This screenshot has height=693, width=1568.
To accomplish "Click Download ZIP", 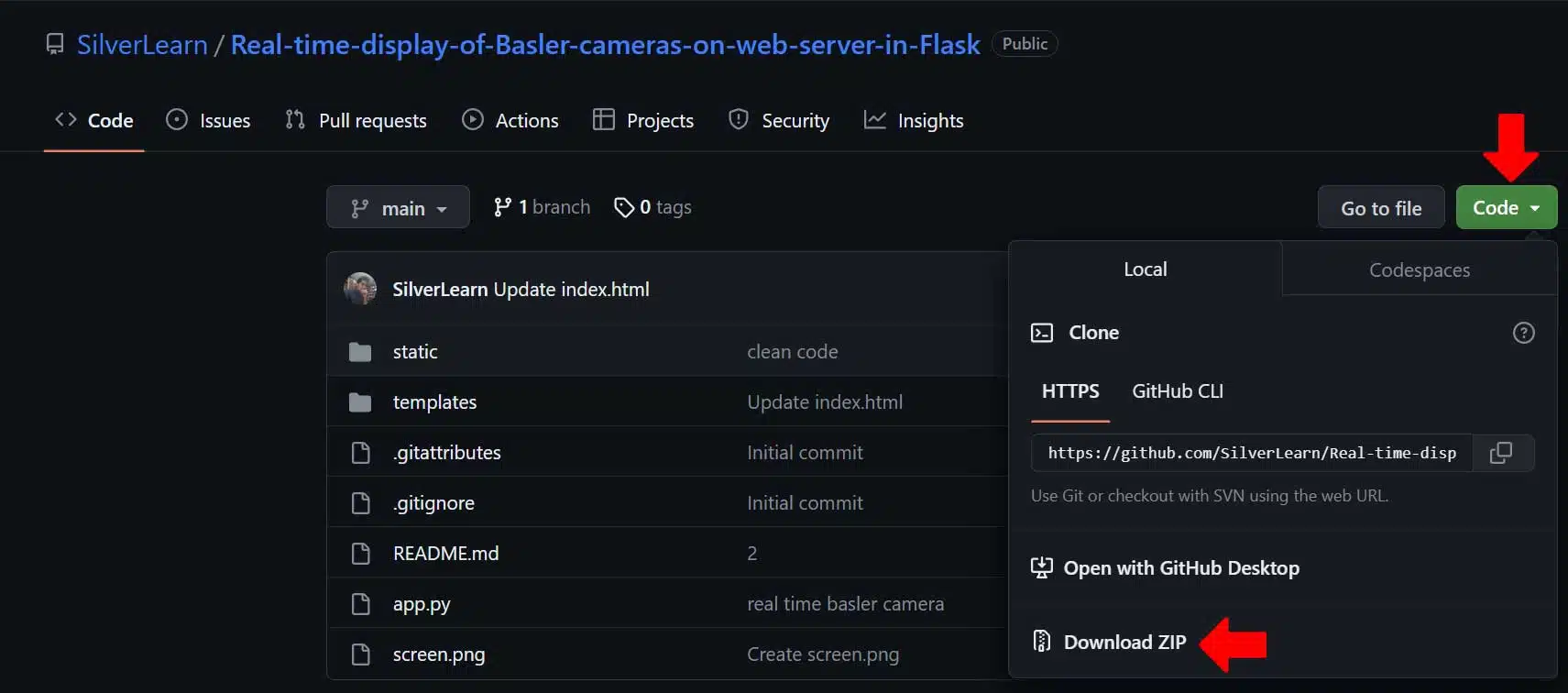I will pos(1124,643).
